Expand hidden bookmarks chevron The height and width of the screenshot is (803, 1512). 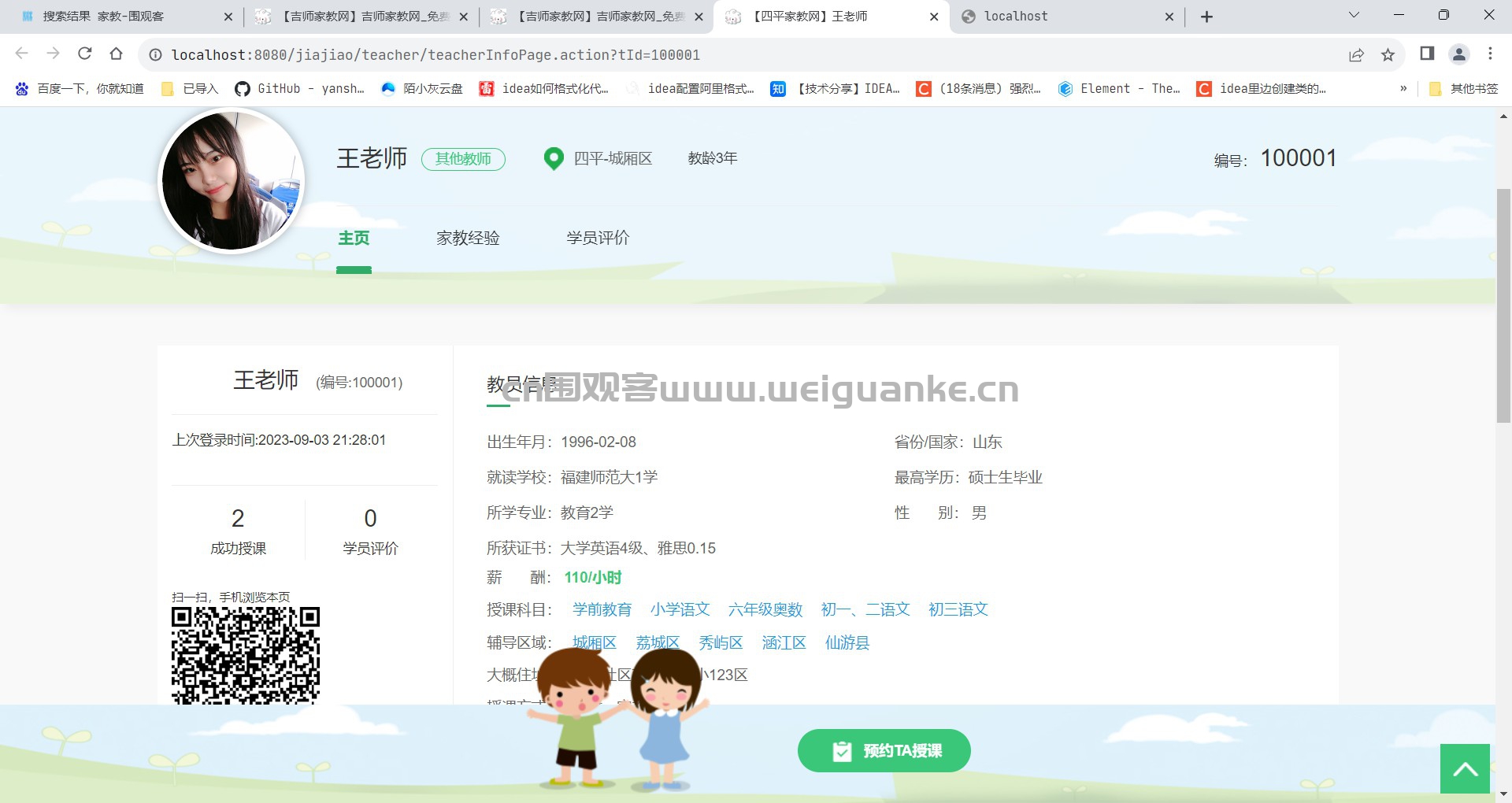pyautogui.click(x=1403, y=88)
